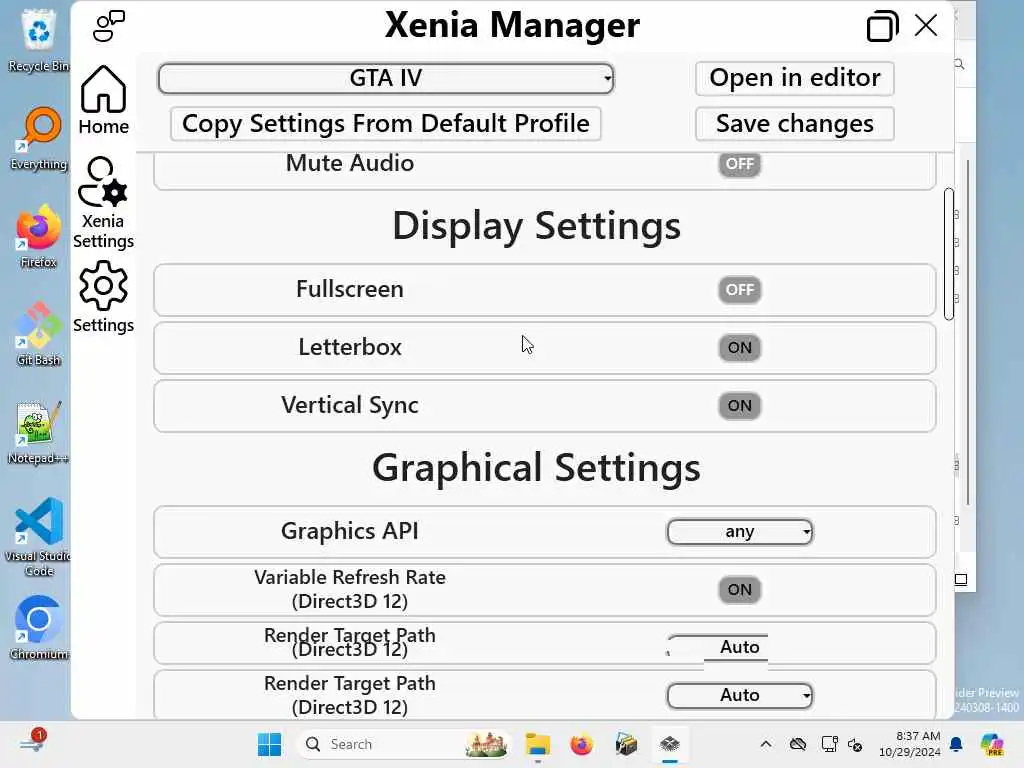Viewport: 1024px width, 768px height.
Task: Open File Explorer from the taskbar
Action: pos(538,744)
